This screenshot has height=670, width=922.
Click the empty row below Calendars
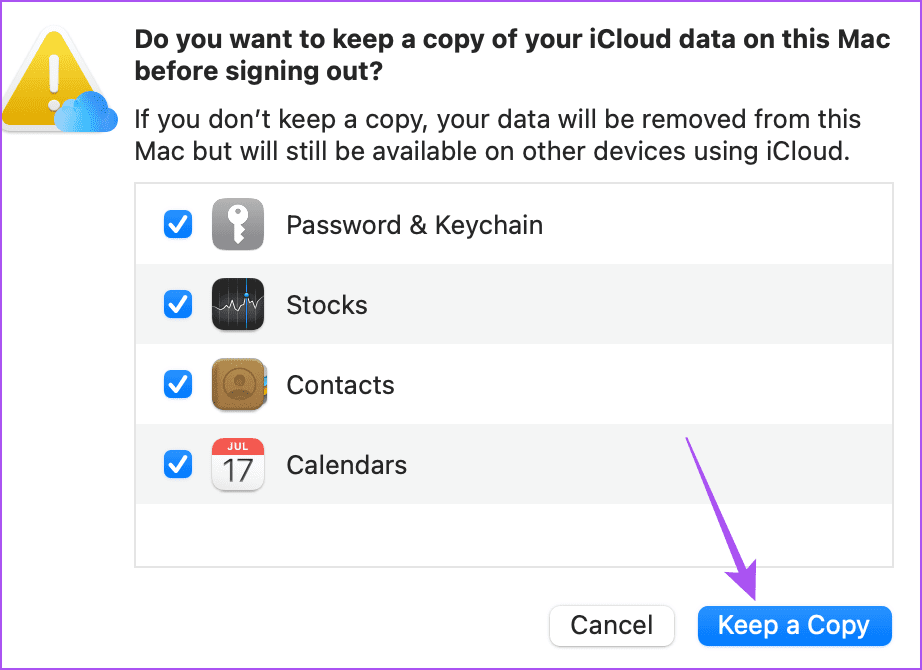click(513, 535)
